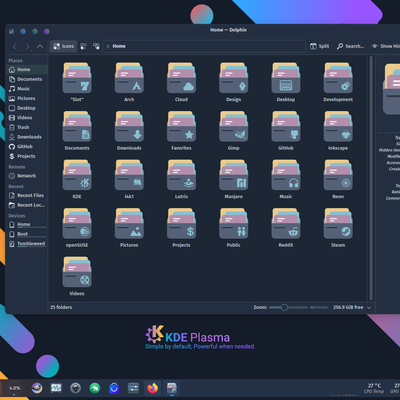Image resolution: width=400 pixels, height=400 pixels.
Task: Select the Pictures folder in file view
Action: pyautogui.click(x=129, y=224)
